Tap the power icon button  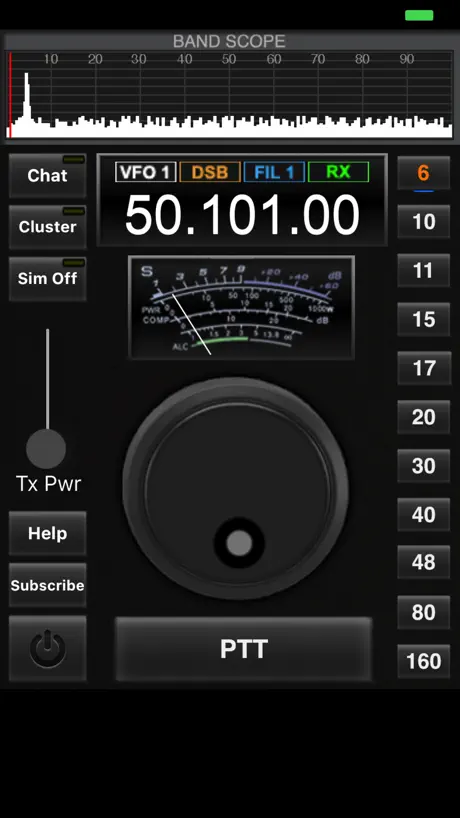pyautogui.click(x=47, y=648)
